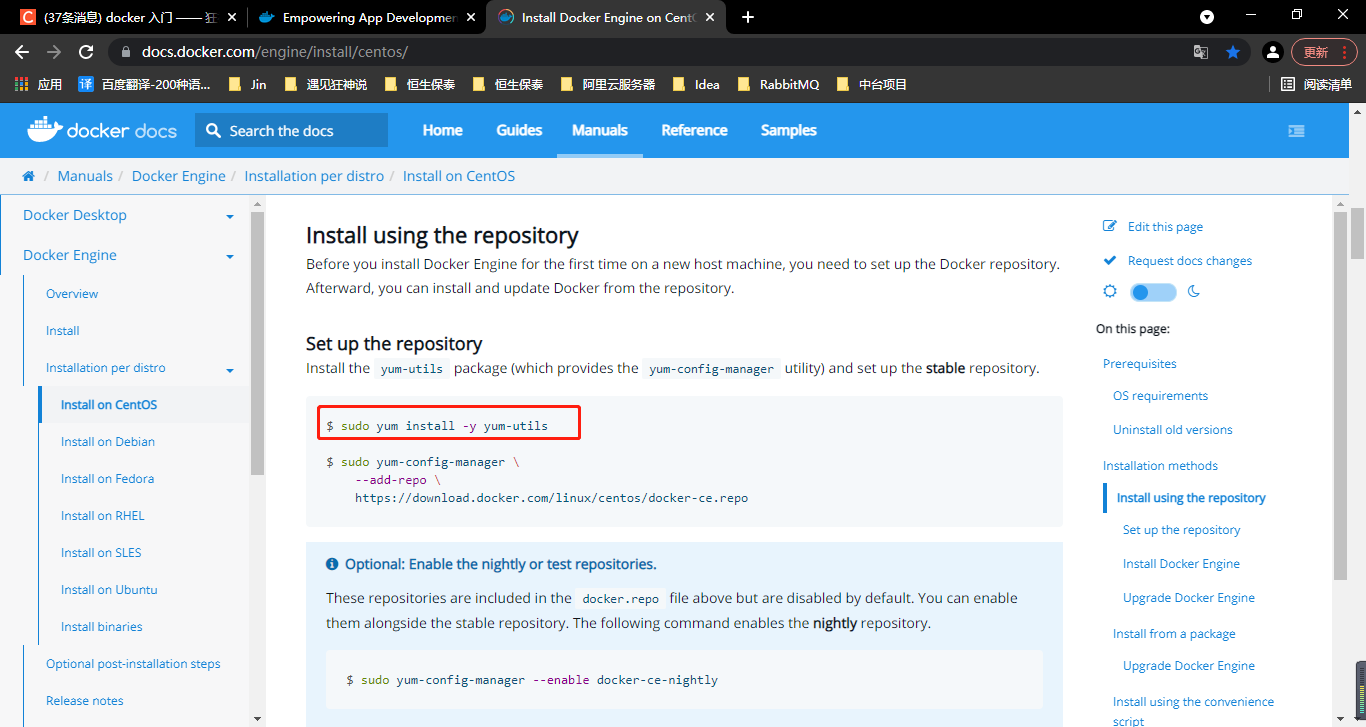Switch to Empowering App Development tab
The image size is (1366, 727).
coord(365,17)
